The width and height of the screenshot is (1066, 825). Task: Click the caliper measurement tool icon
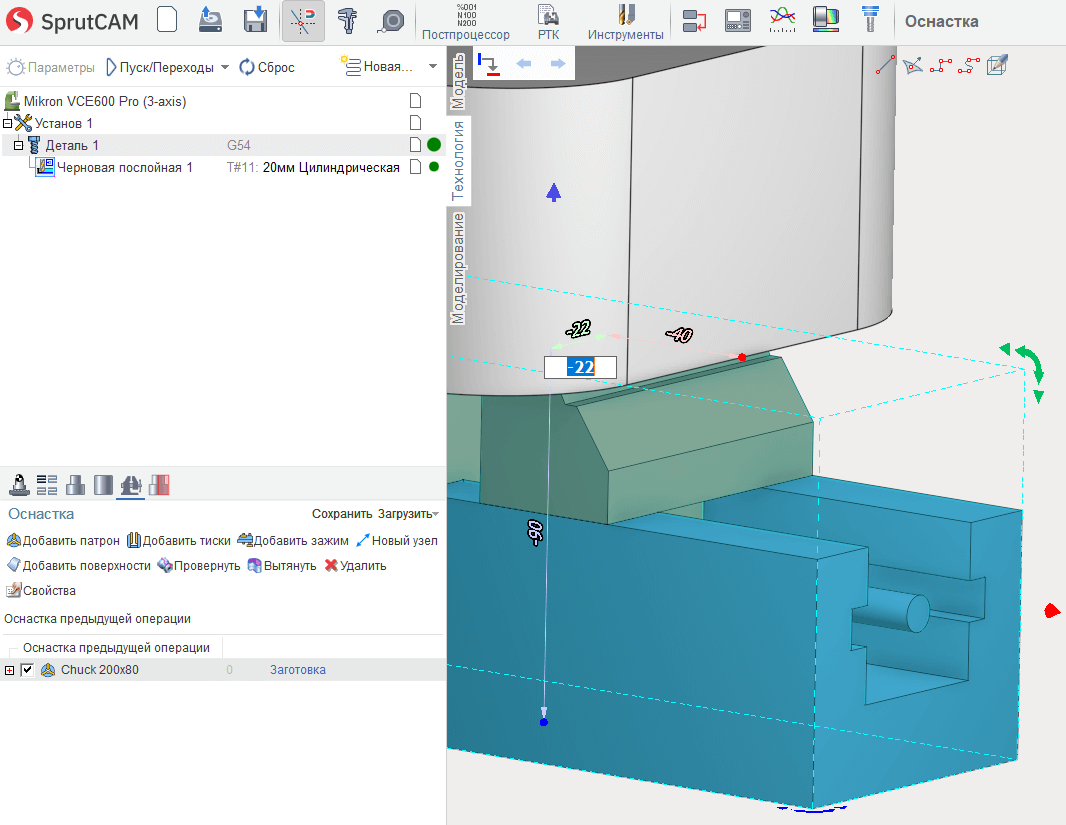click(x=348, y=21)
